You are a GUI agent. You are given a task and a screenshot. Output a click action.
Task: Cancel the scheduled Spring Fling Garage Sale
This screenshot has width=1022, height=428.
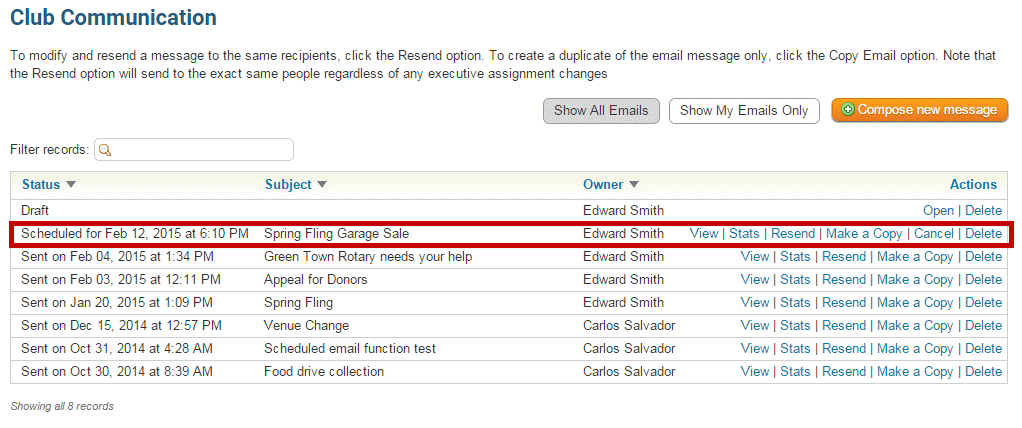933,234
